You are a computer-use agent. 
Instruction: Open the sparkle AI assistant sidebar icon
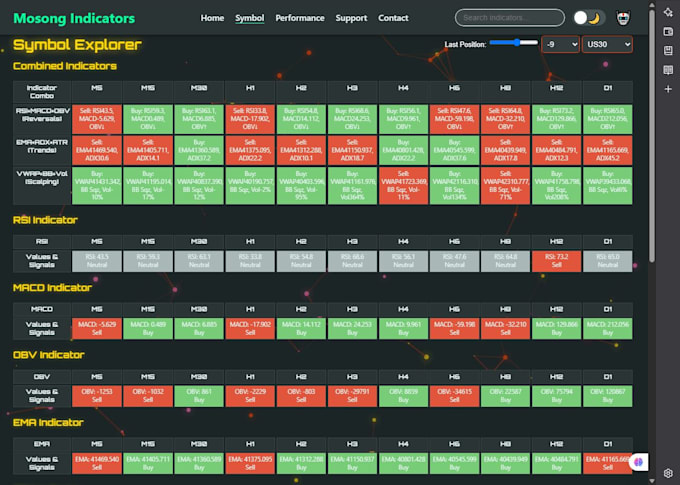click(668, 12)
